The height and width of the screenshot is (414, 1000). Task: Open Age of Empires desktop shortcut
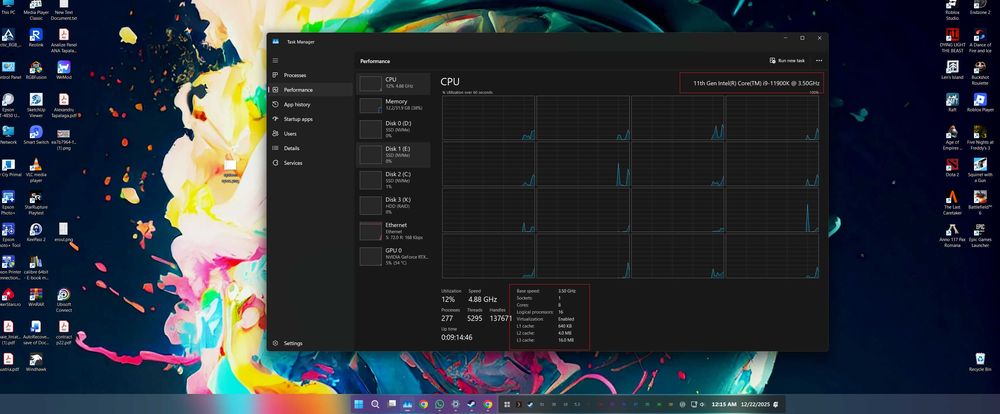click(952, 138)
